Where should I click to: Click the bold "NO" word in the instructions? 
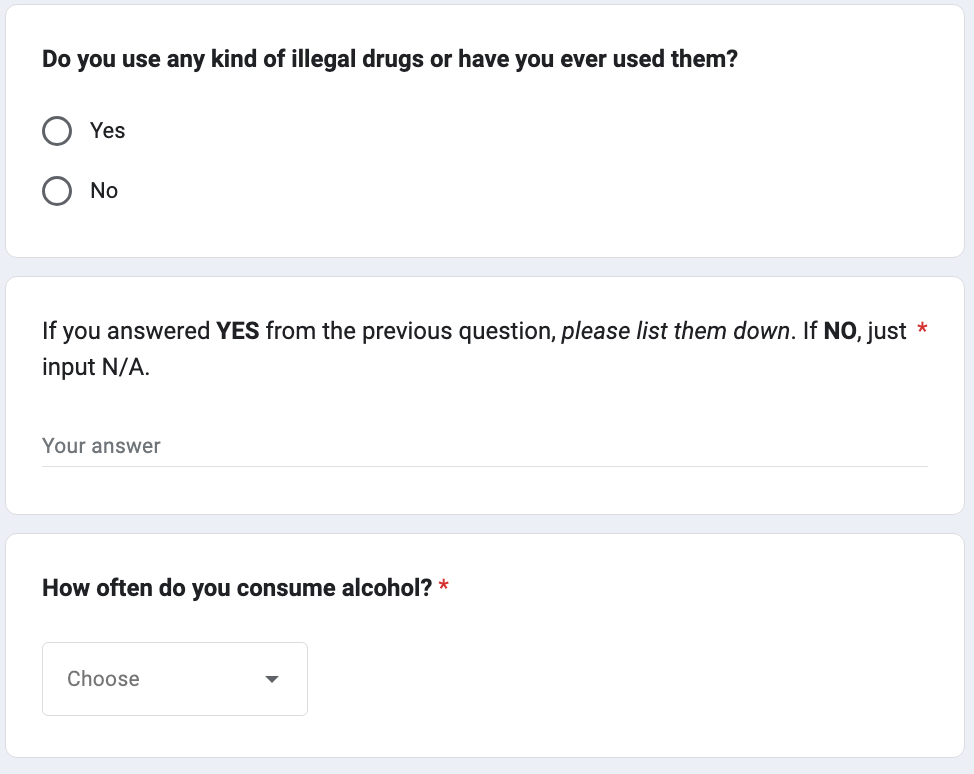840,331
